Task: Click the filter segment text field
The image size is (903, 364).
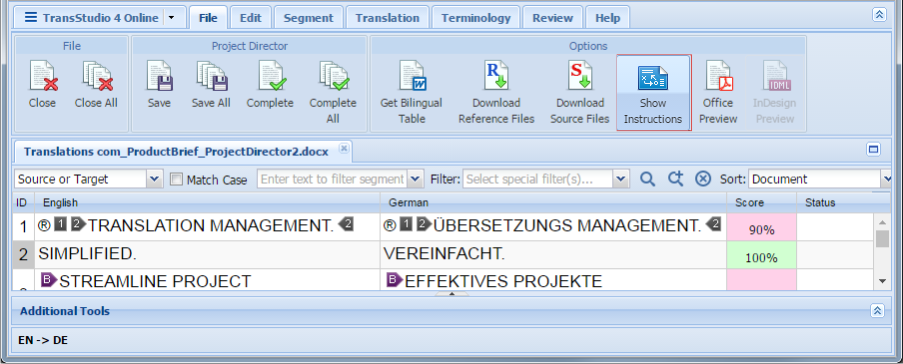Action: click(x=333, y=180)
